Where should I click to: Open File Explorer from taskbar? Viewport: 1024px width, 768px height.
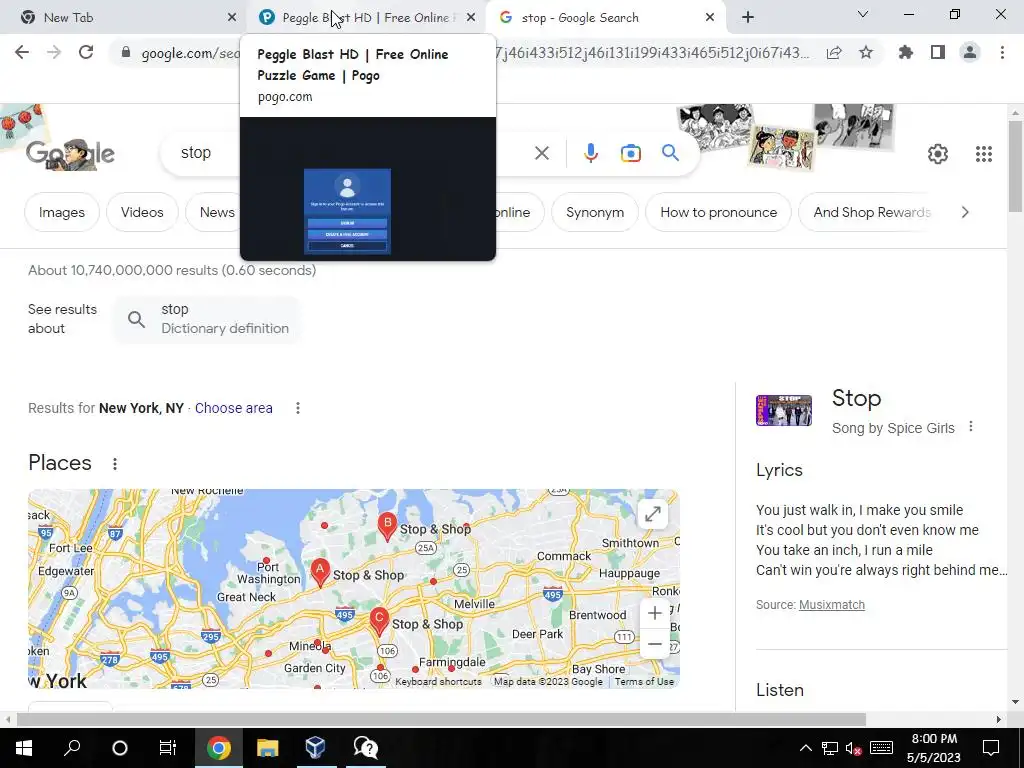click(267, 748)
